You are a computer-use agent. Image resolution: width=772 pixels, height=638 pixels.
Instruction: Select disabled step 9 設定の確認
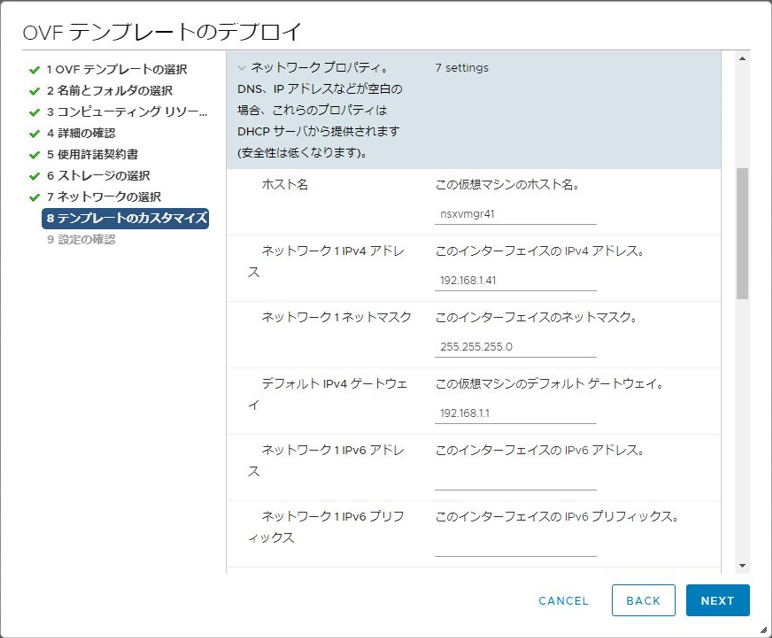pyautogui.click(x=81, y=239)
